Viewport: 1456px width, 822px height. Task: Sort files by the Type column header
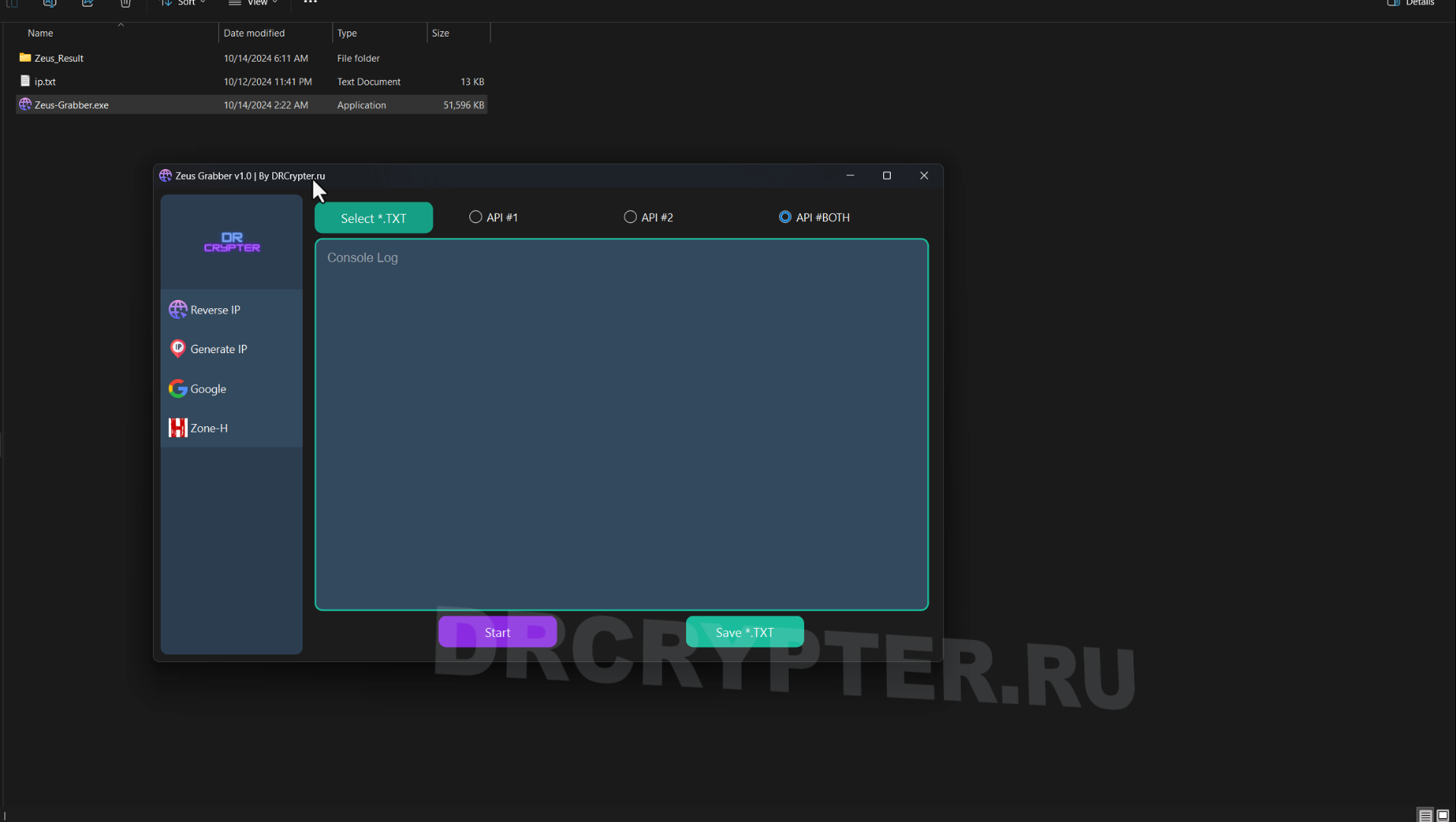(x=380, y=33)
